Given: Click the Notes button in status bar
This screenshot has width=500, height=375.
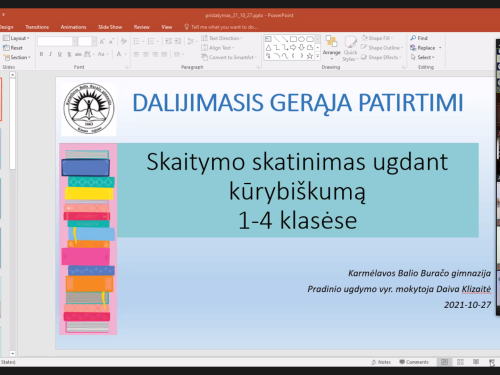Looking at the screenshot, I should [x=381, y=362].
